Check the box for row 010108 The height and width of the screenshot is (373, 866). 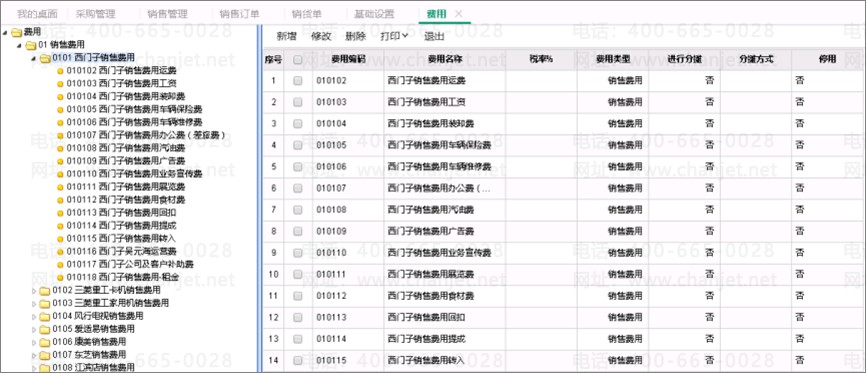(298, 210)
